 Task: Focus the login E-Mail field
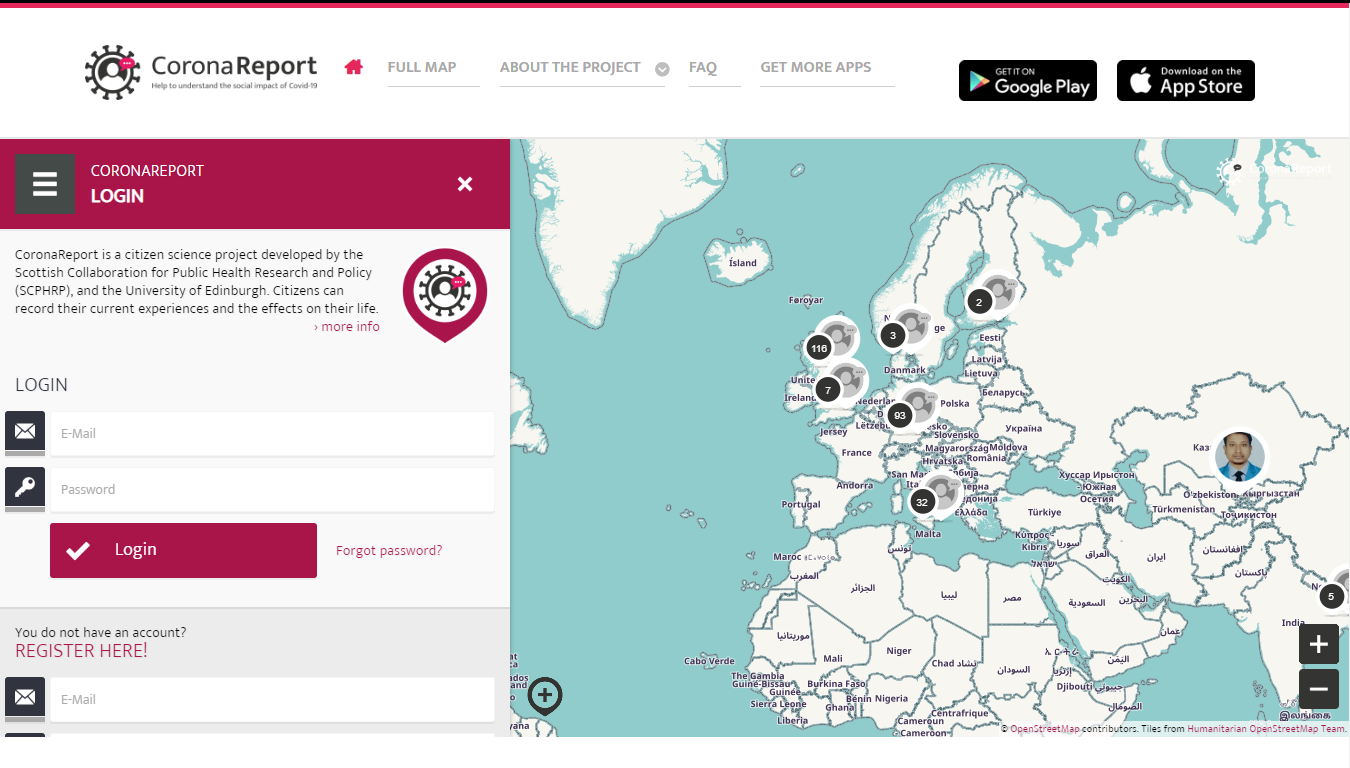[272, 434]
